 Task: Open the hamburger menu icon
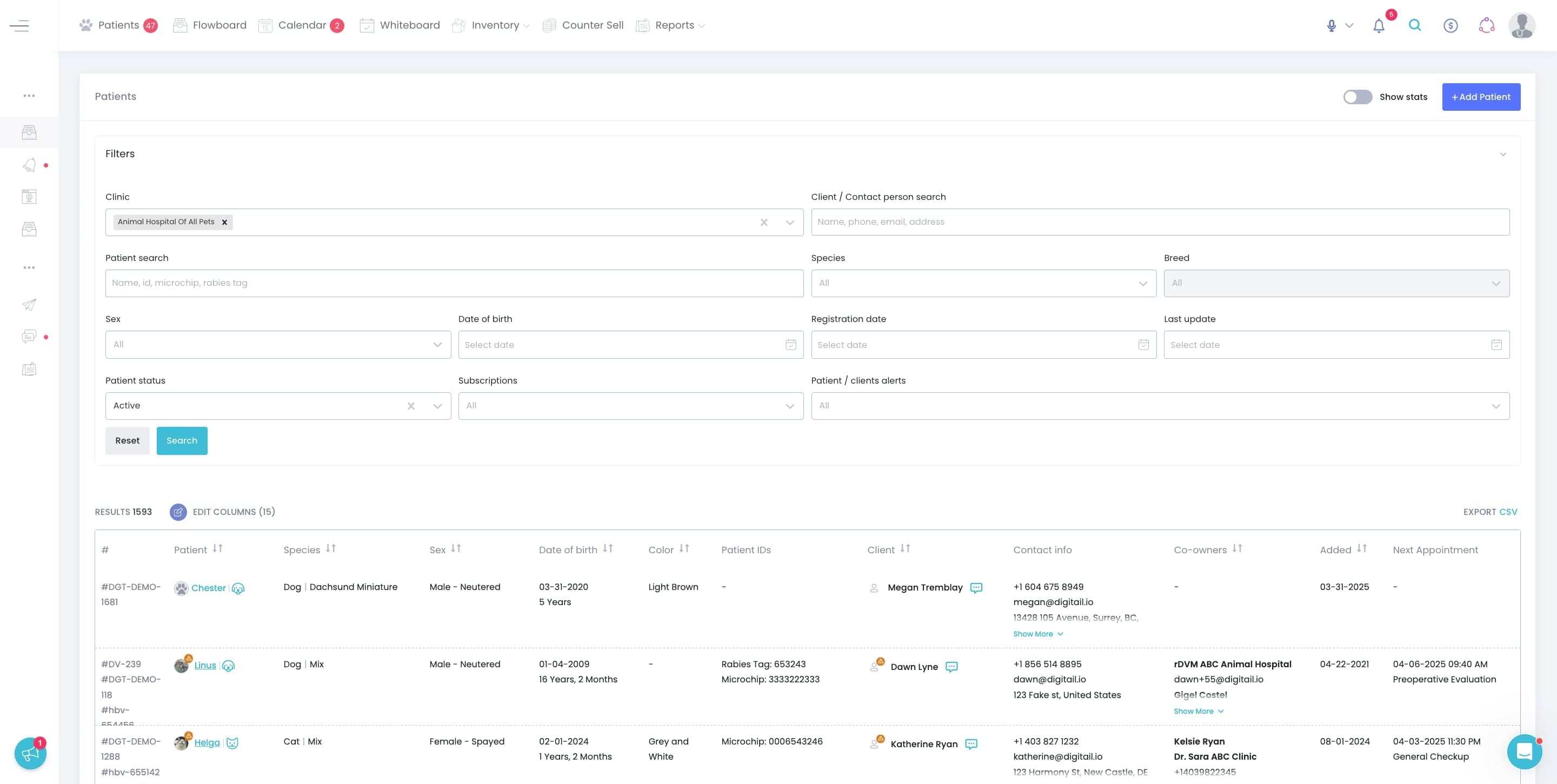point(19,25)
